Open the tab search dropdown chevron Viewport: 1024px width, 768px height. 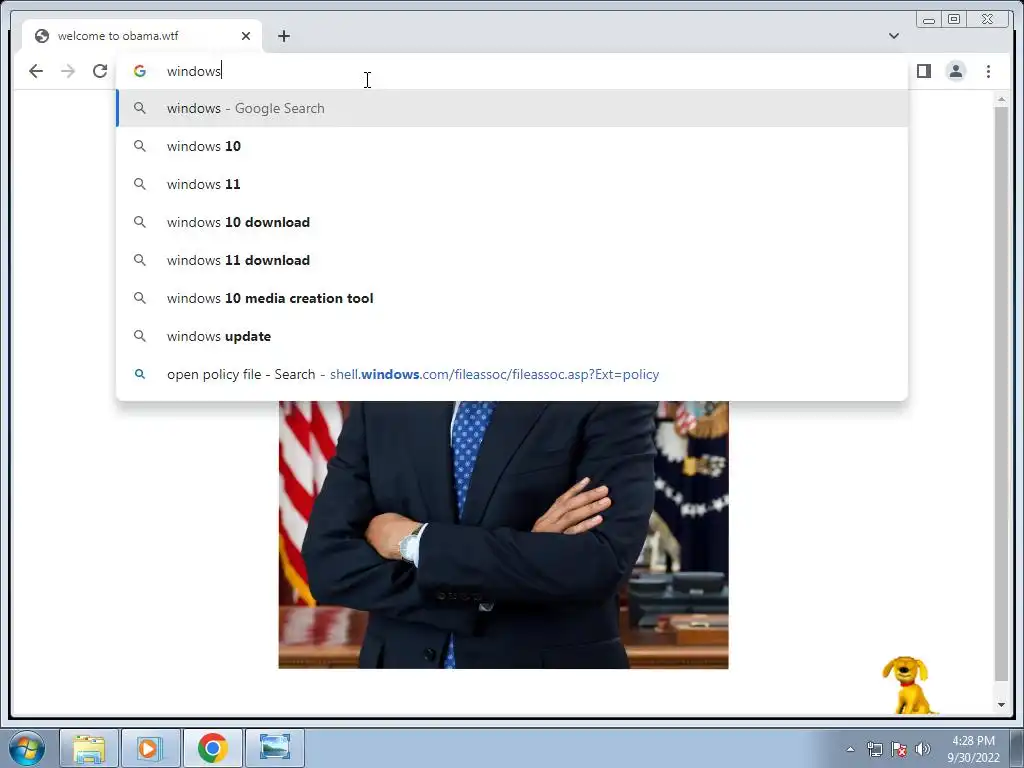coord(893,36)
